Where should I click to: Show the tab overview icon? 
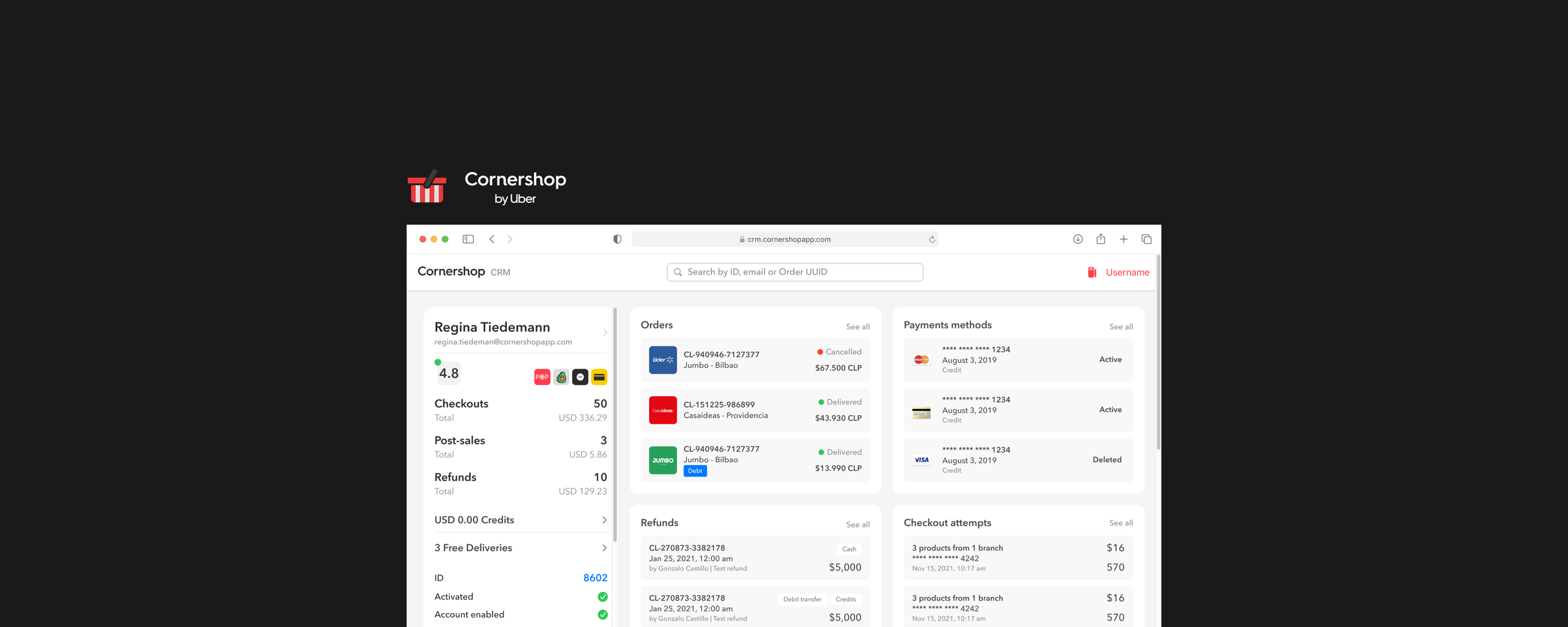pos(1147,239)
